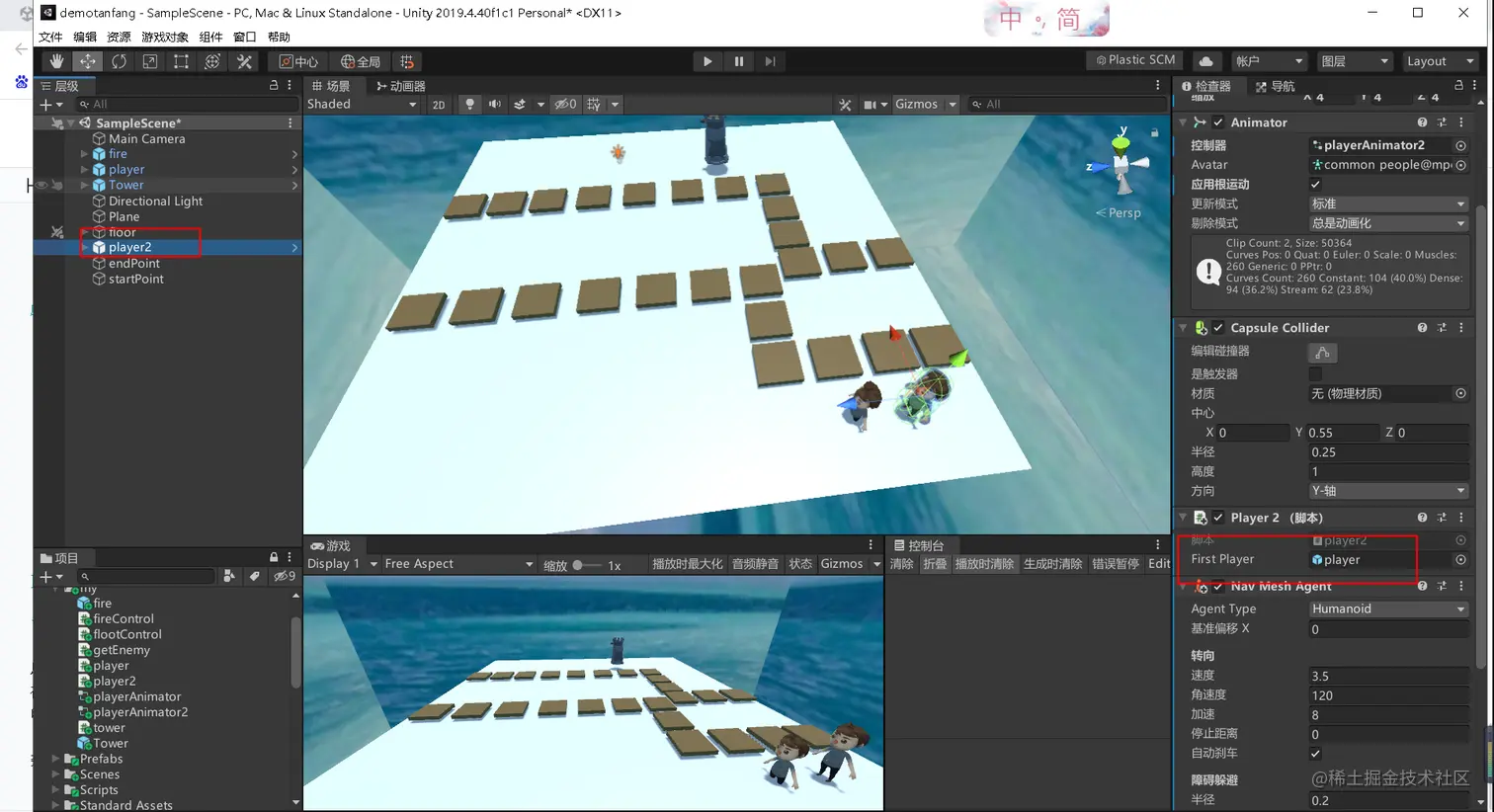Open the Account (帐户) dropdown
Viewport: 1494px width, 812px height.
click(1270, 61)
